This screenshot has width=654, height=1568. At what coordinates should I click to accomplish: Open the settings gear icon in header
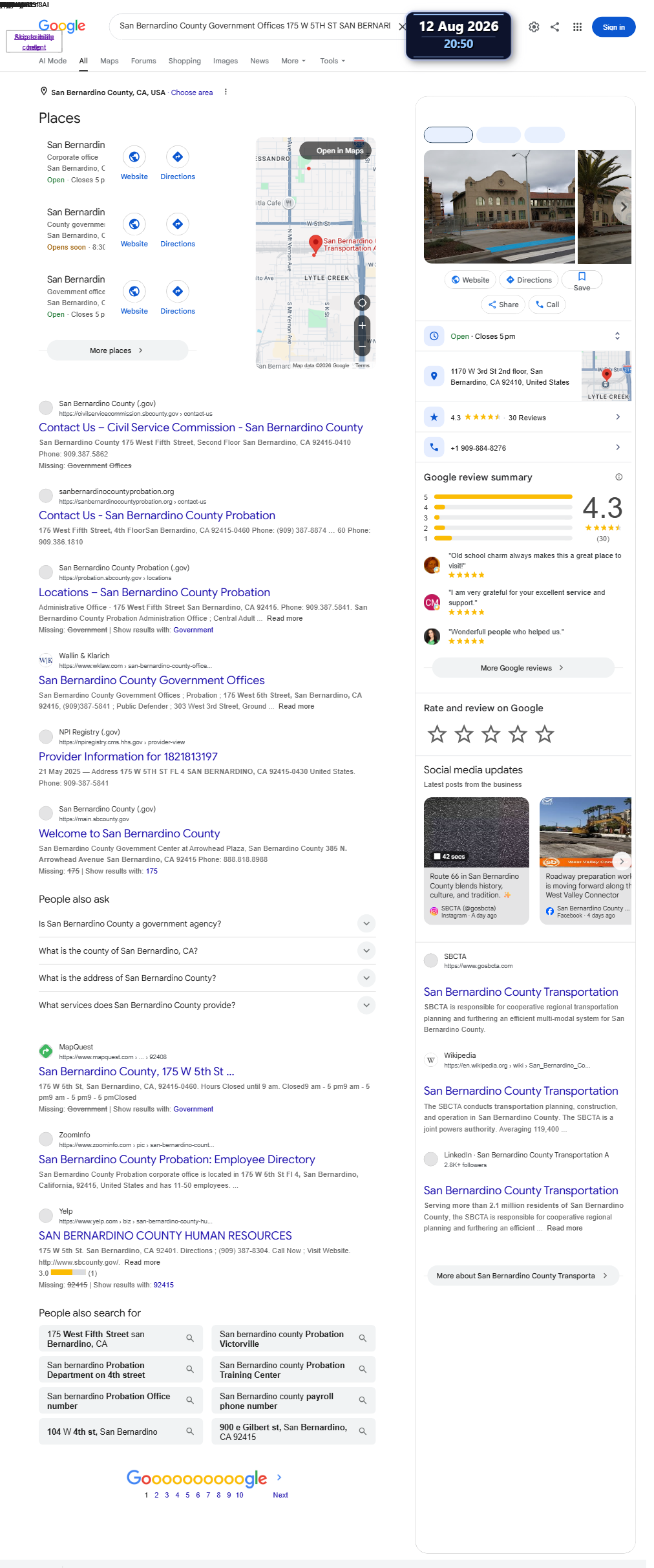(x=534, y=27)
